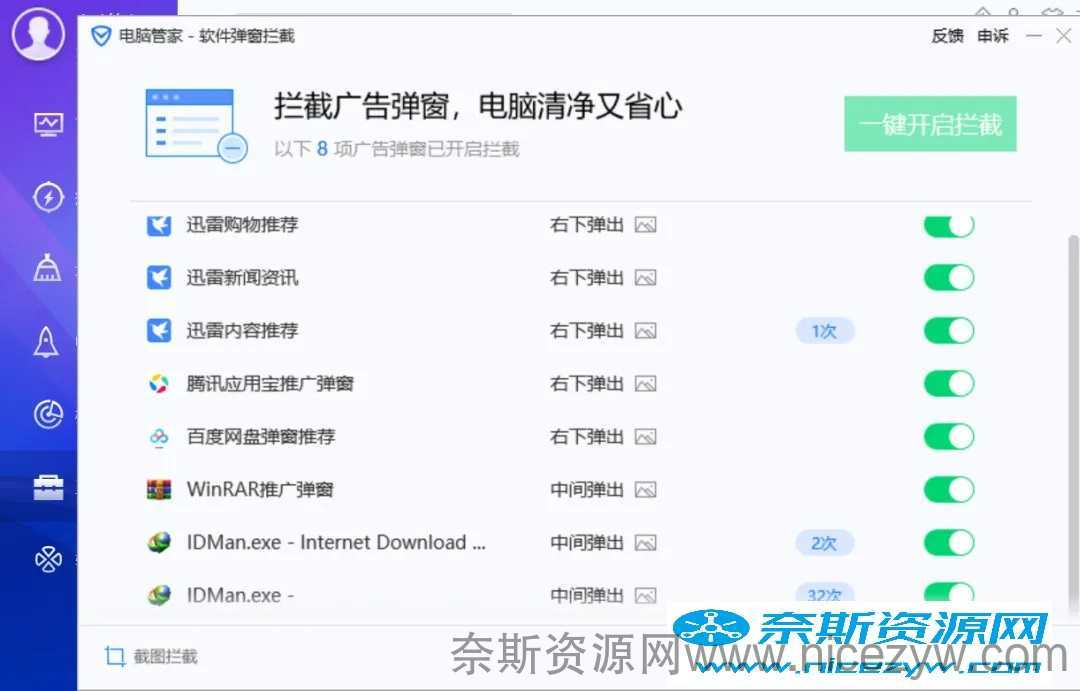Open the user avatar profile in the sidebar
This screenshot has height=691, width=1080.
point(38,33)
